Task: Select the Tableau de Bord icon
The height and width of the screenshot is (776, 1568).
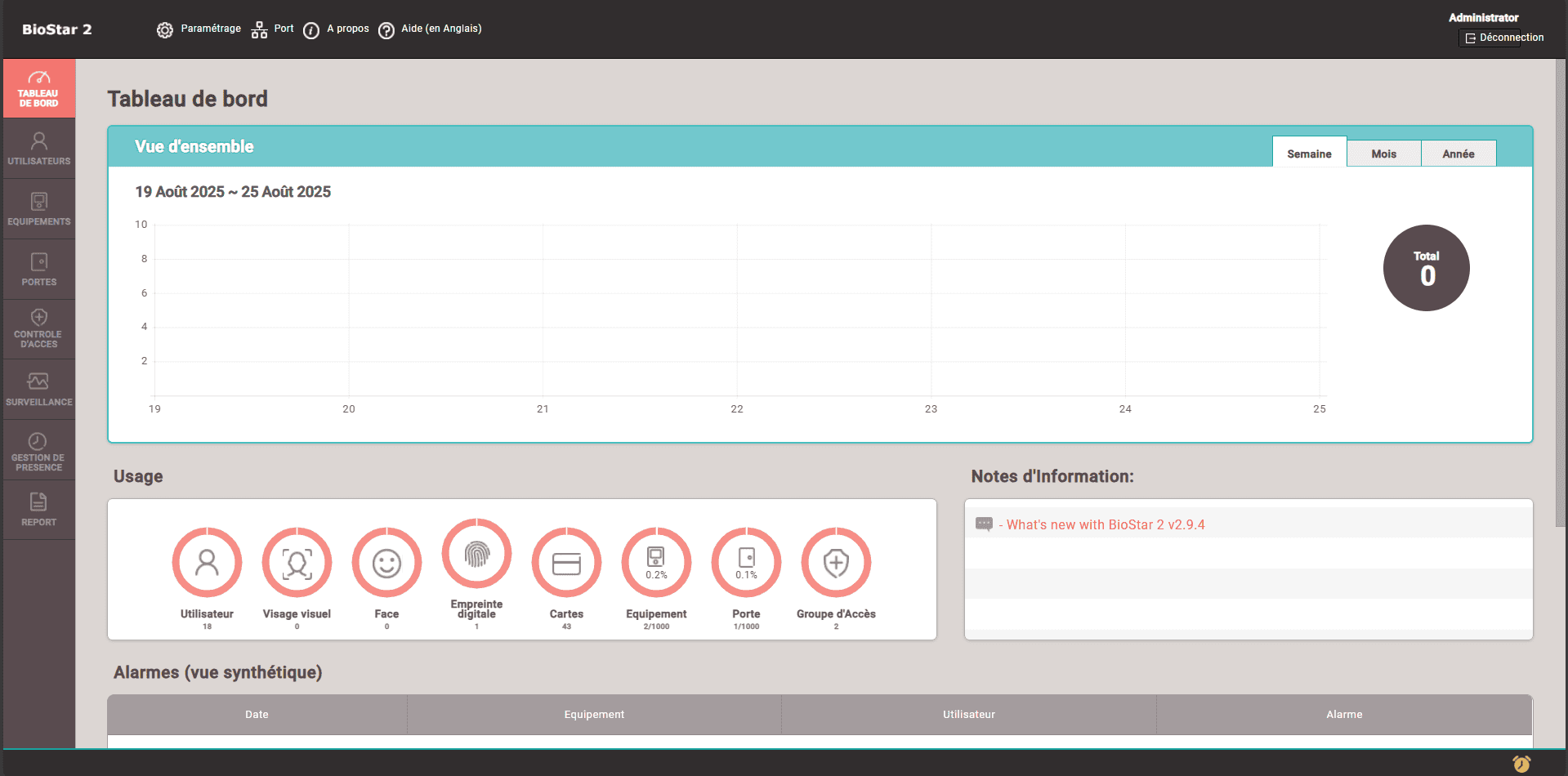Action: tap(38, 87)
